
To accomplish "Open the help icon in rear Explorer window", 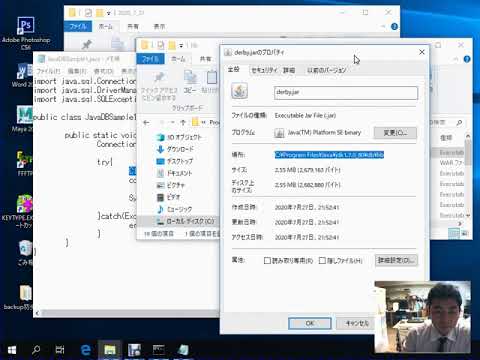I will pyautogui.click(x=394, y=26).
